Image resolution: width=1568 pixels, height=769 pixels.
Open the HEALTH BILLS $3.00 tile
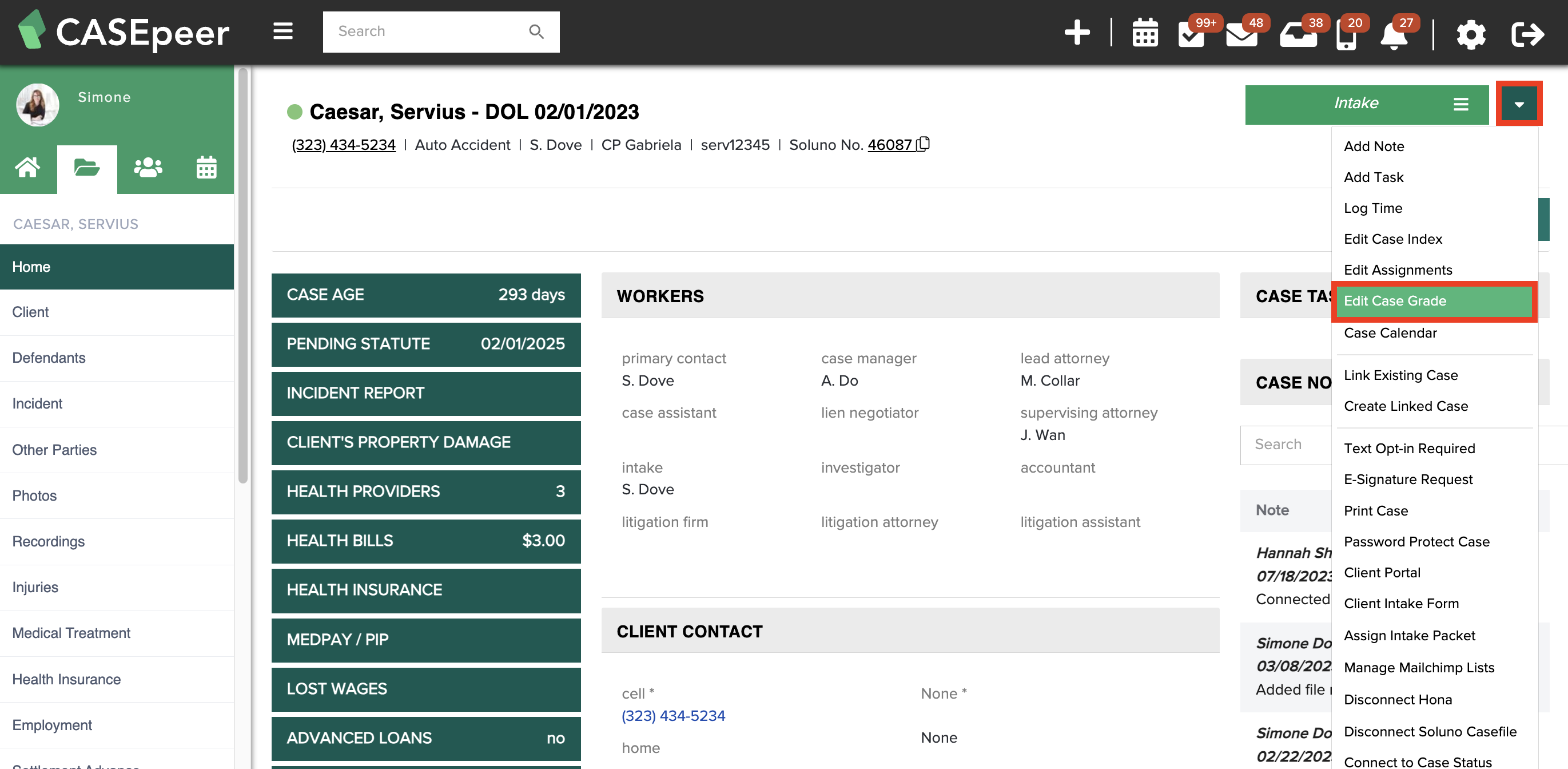tap(425, 541)
